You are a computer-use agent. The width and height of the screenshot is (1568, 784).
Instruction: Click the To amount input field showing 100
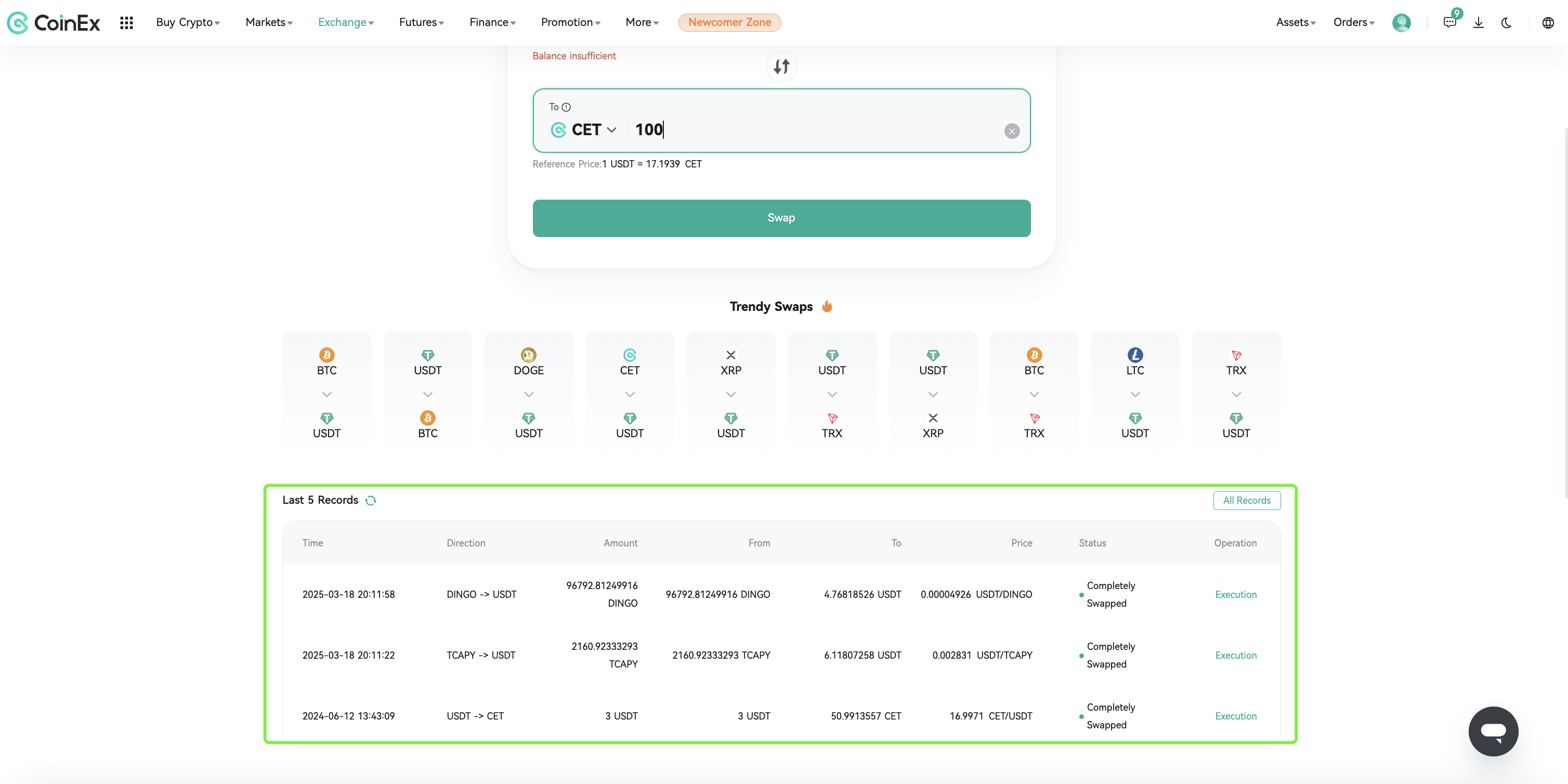(816, 129)
